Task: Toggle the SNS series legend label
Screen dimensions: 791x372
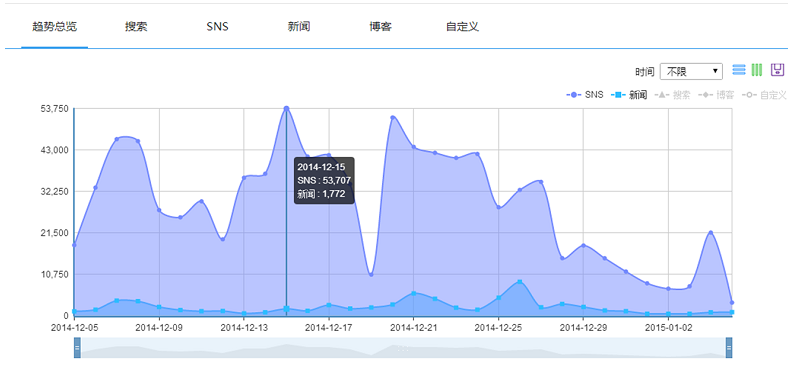Action: click(x=594, y=95)
